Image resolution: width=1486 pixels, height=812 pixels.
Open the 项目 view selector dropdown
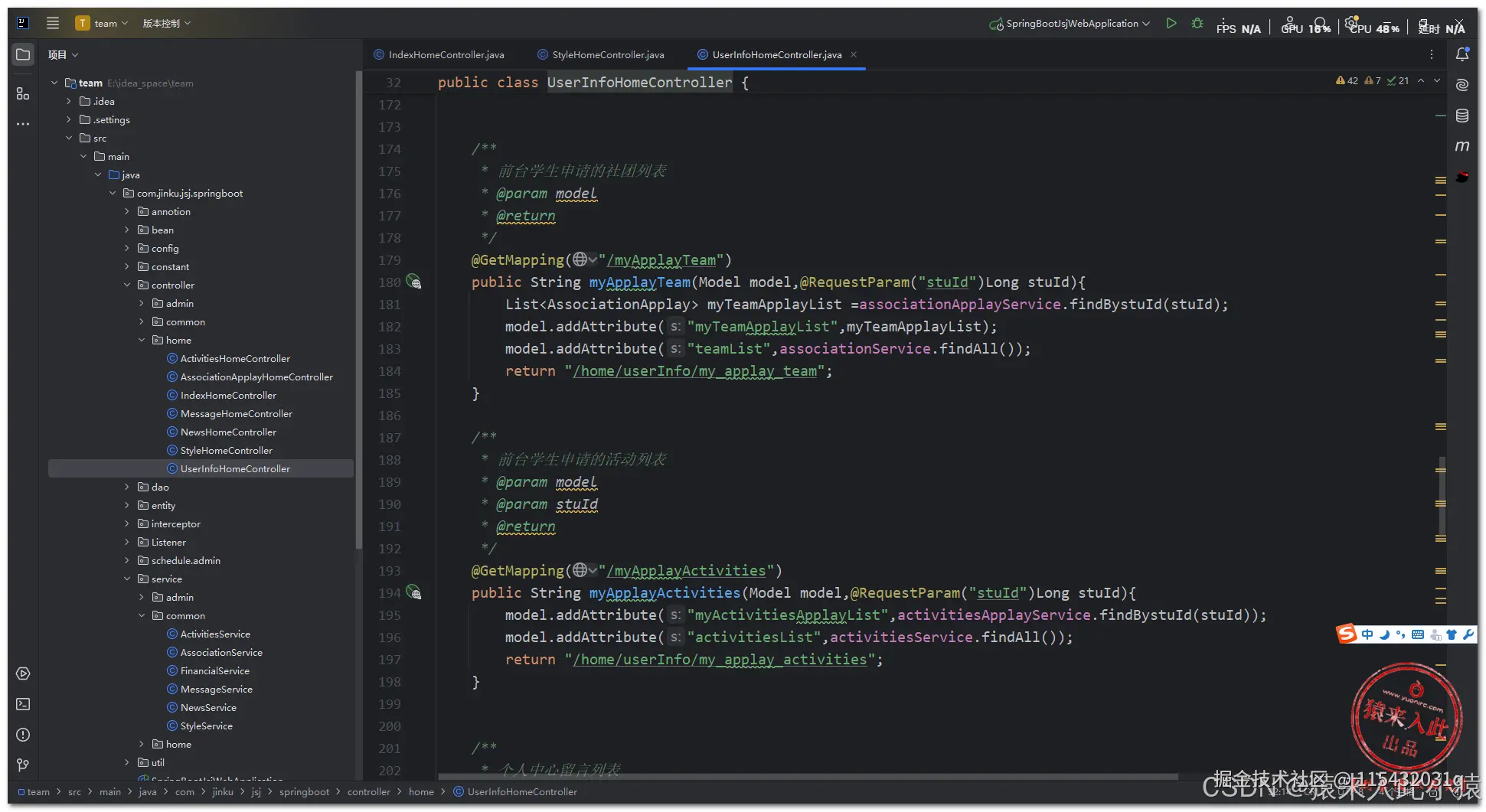[x=63, y=54]
